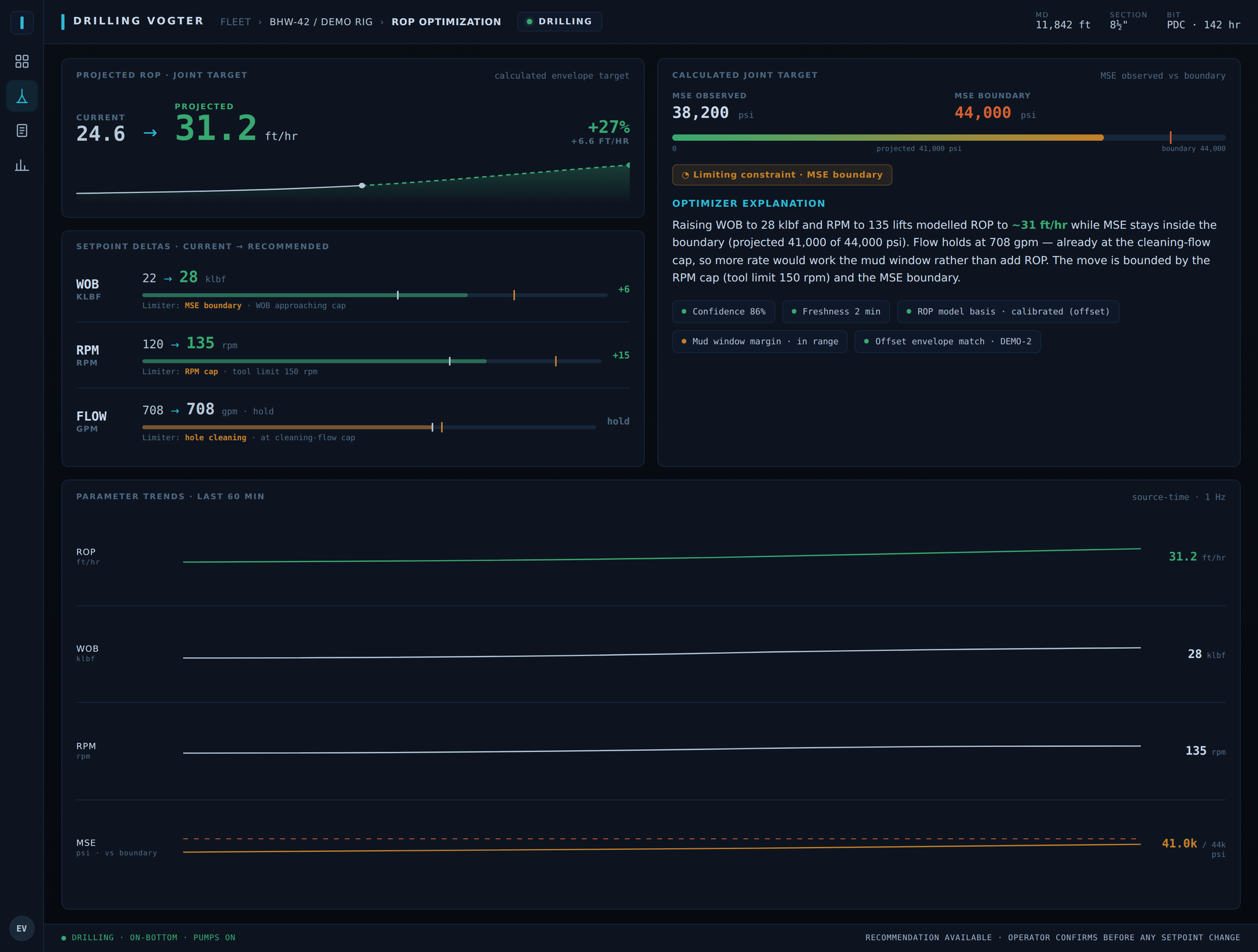Click the current 24.6 ROP value
The width and height of the screenshot is (1258, 952).
coord(101,134)
